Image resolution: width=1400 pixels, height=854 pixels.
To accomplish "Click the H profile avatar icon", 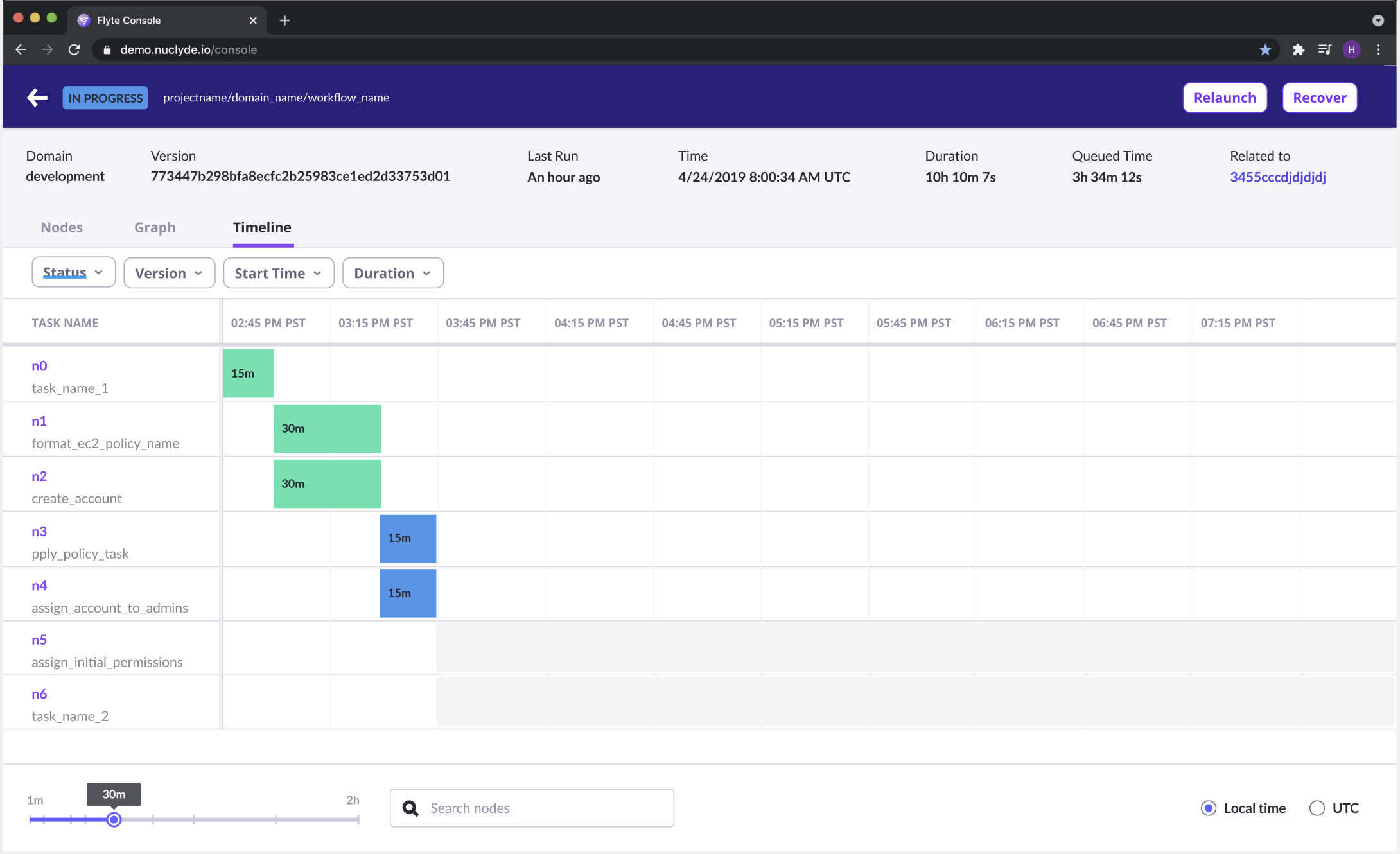I will tap(1352, 49).
